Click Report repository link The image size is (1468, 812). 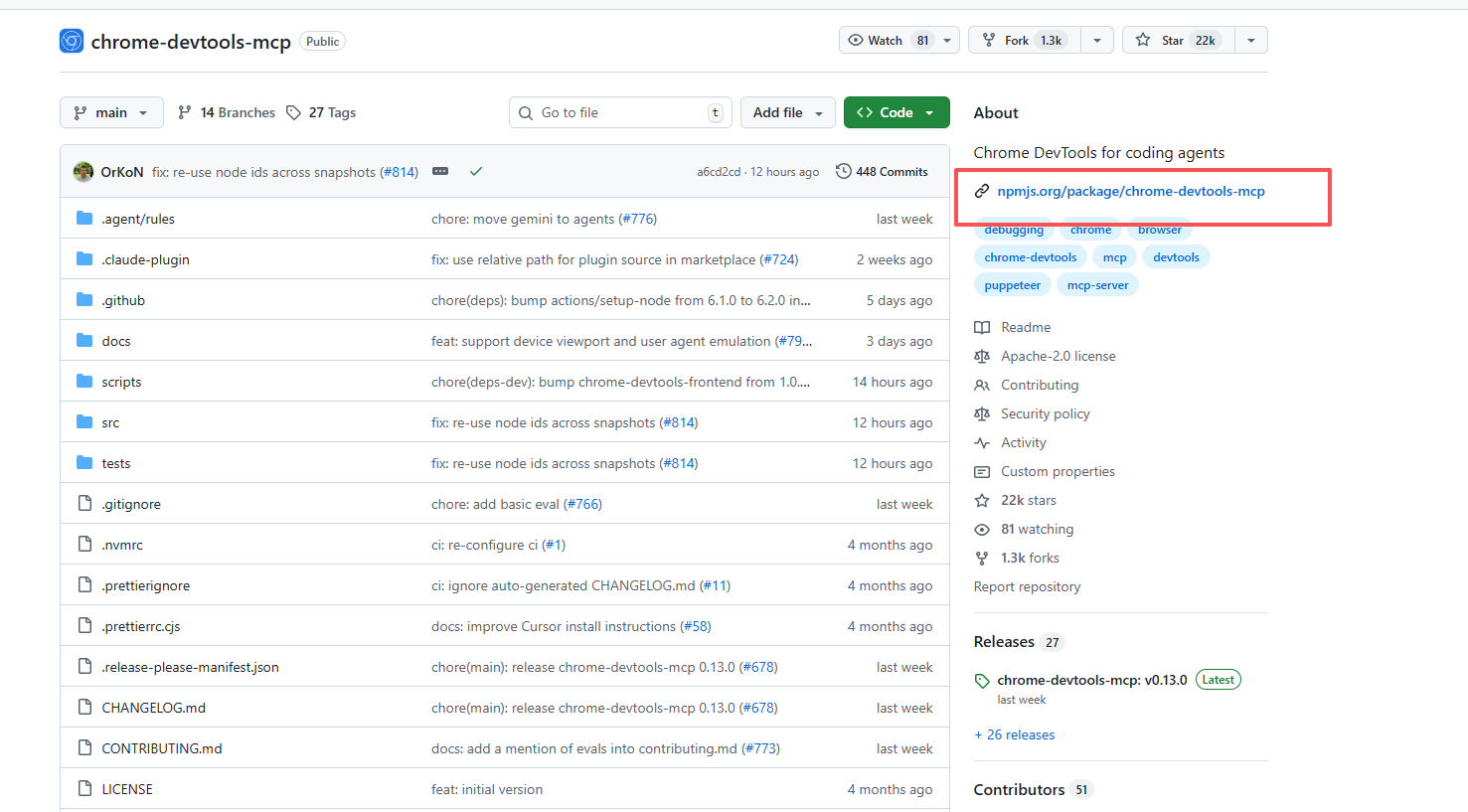click(1027, 586)
